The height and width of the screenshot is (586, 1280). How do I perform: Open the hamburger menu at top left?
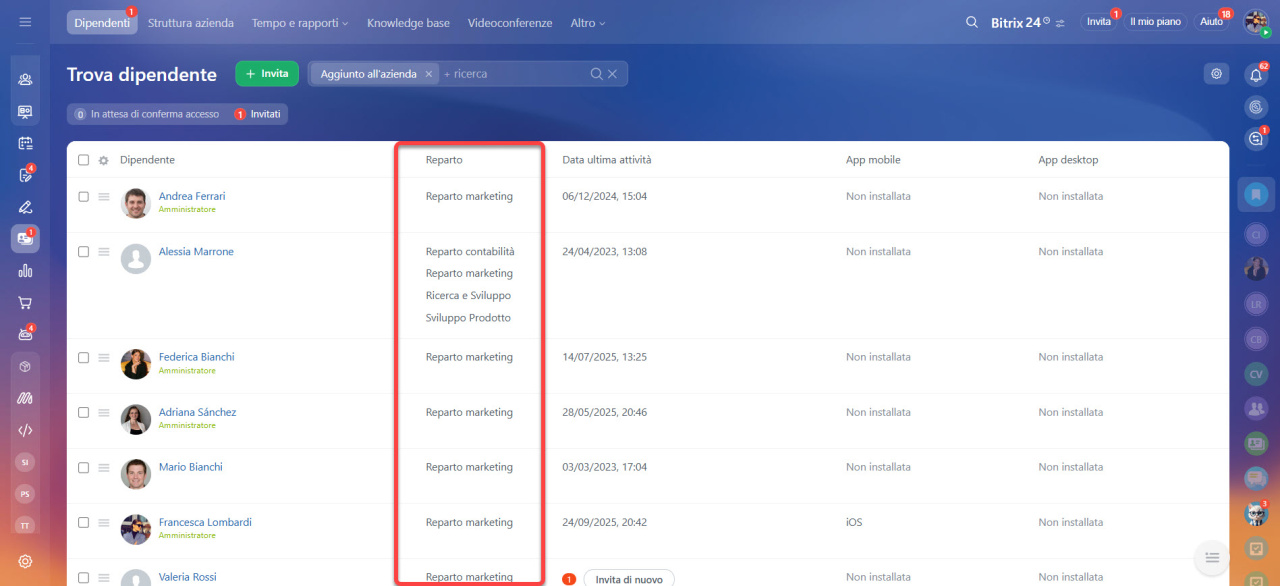click(x=25, y=22)
